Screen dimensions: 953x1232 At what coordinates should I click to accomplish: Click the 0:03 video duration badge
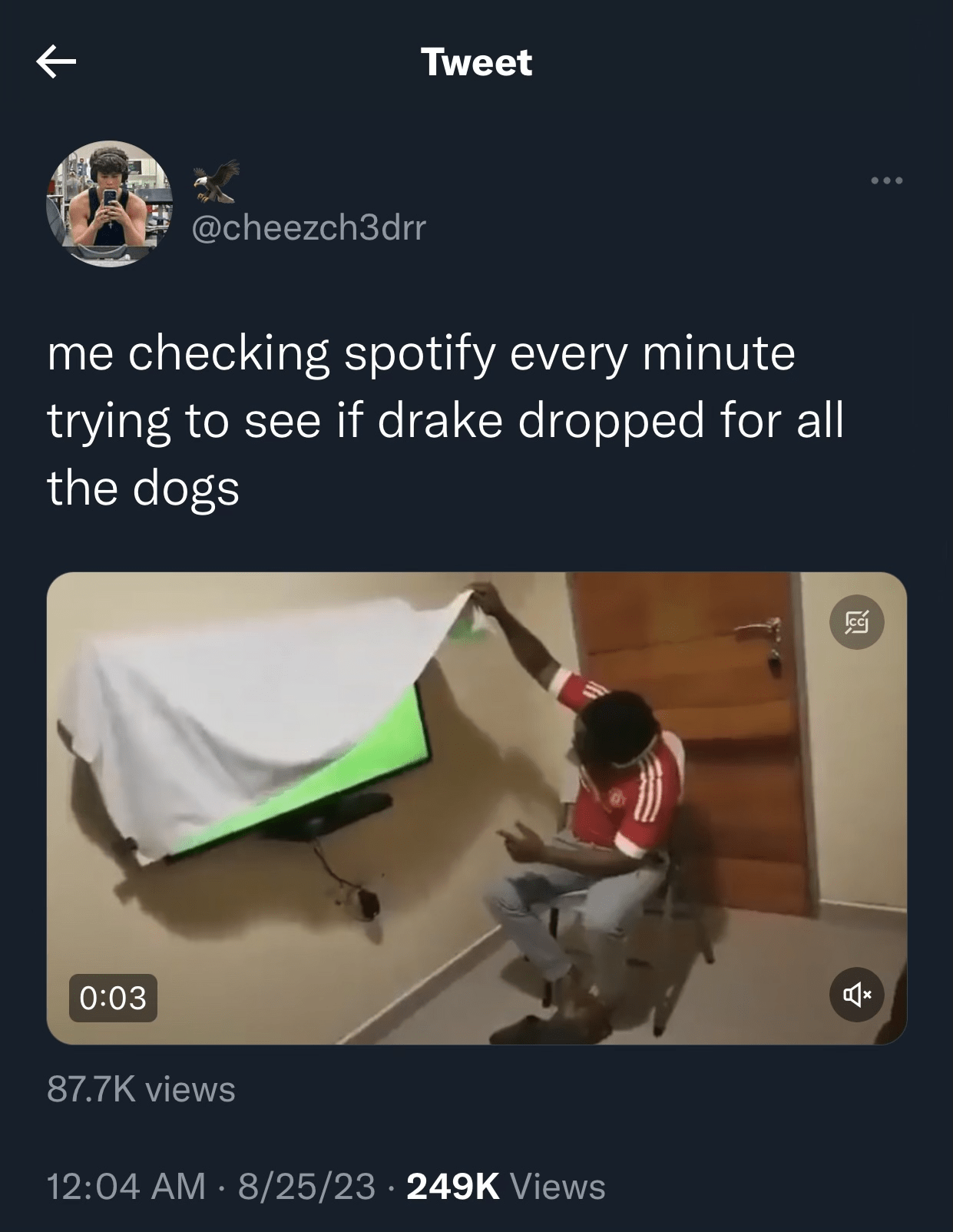pyautogui.click(x=113, y=998)
